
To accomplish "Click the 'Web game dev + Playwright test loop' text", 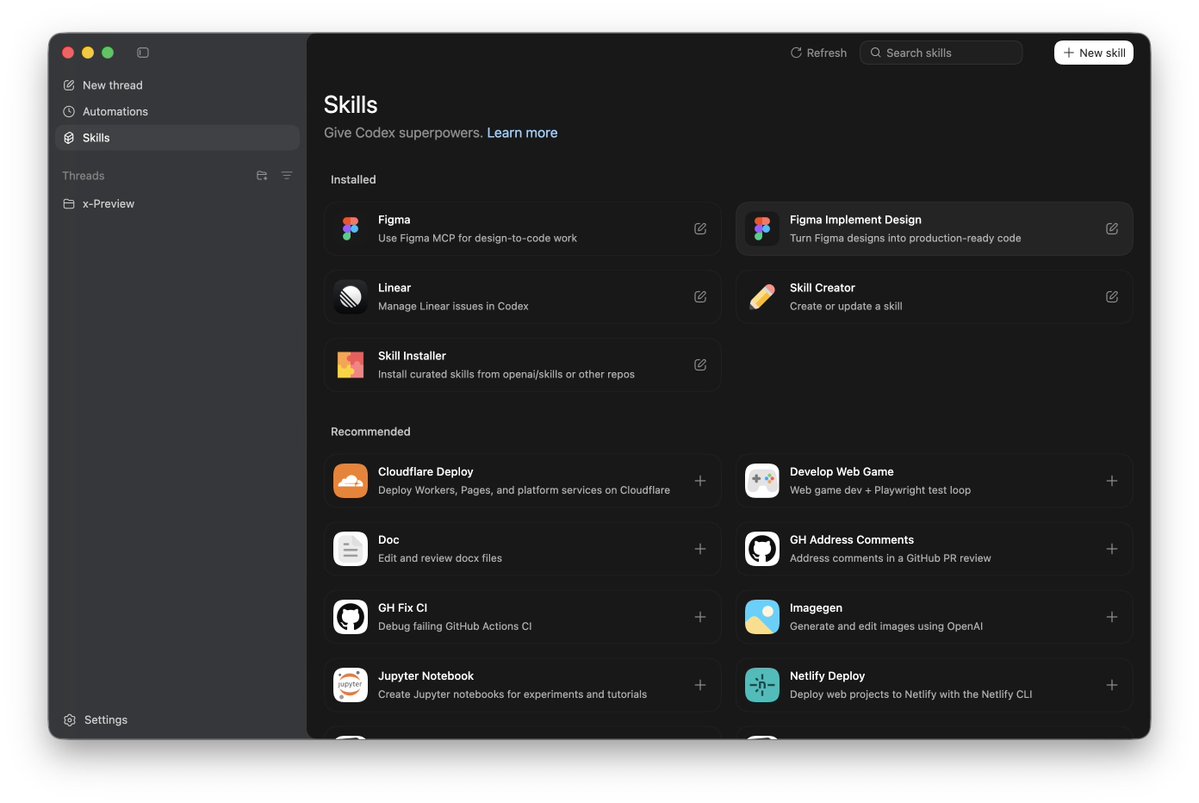I will tap(880, 490).
